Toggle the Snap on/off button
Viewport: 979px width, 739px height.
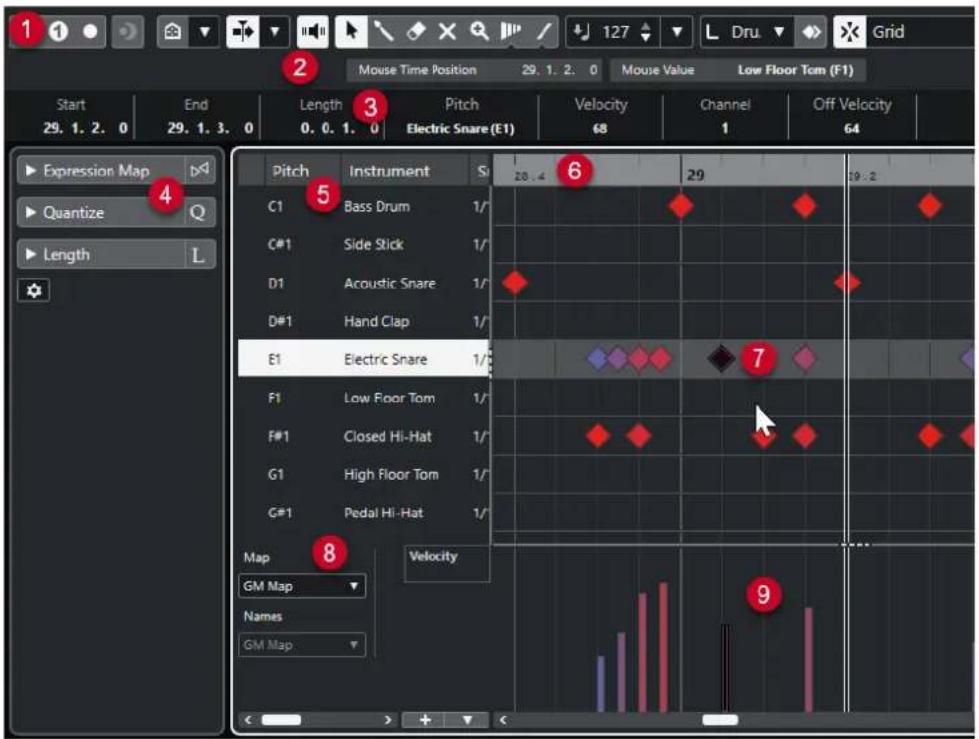[x=849, y=31]
